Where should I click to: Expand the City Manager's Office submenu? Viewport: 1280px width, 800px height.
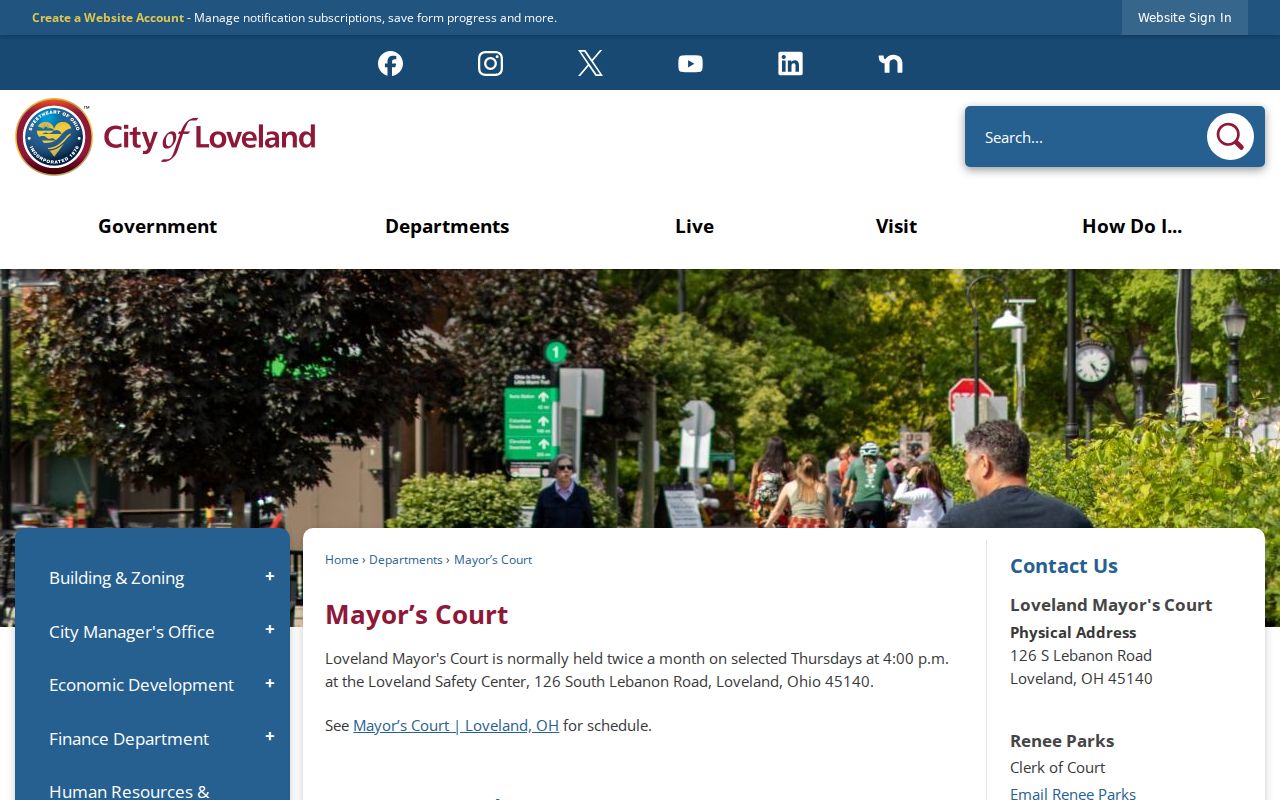click(x=269, y=631)
